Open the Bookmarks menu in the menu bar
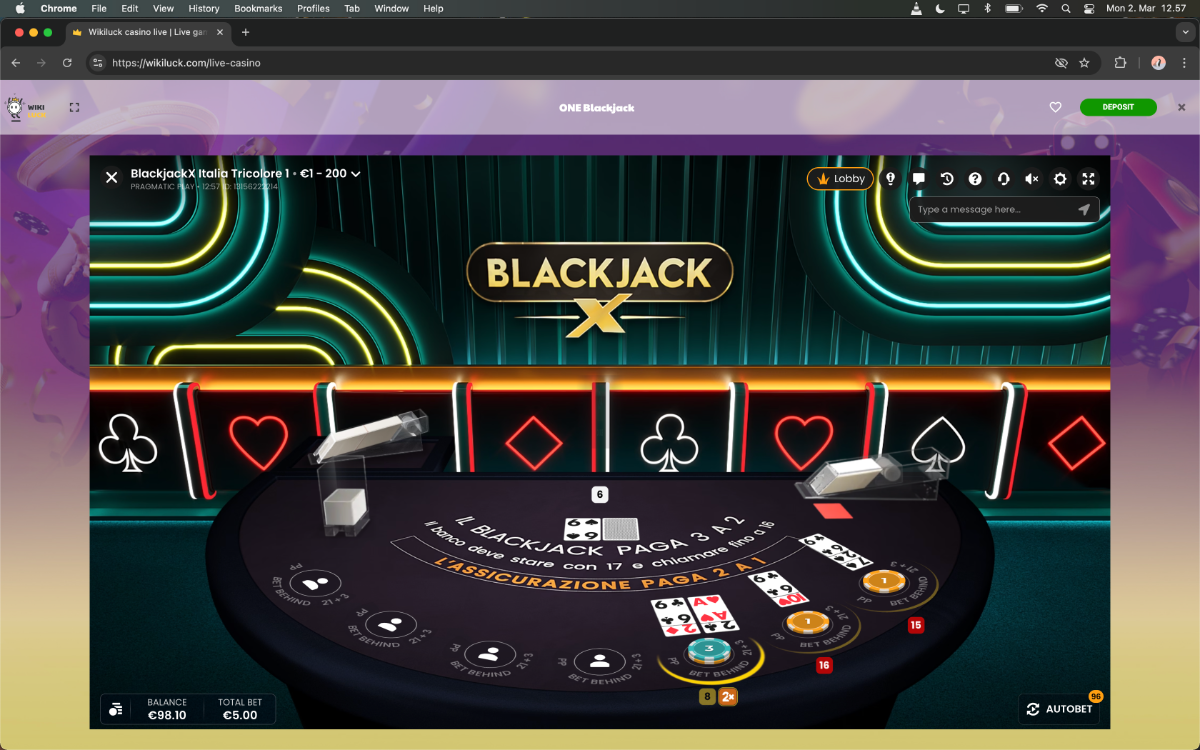This screenshot has width=1200, height=750. (x=259, y=8)
